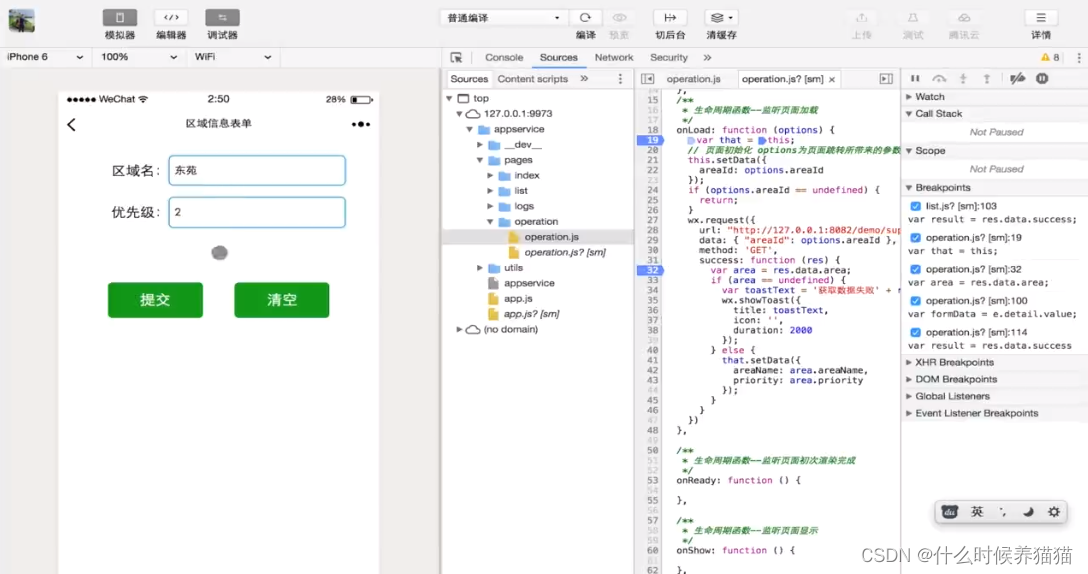Click the deactivate breakpoints icon
Image resolution: width=1088 pixels, height=574 pixels.
(x=1017, y=78)
